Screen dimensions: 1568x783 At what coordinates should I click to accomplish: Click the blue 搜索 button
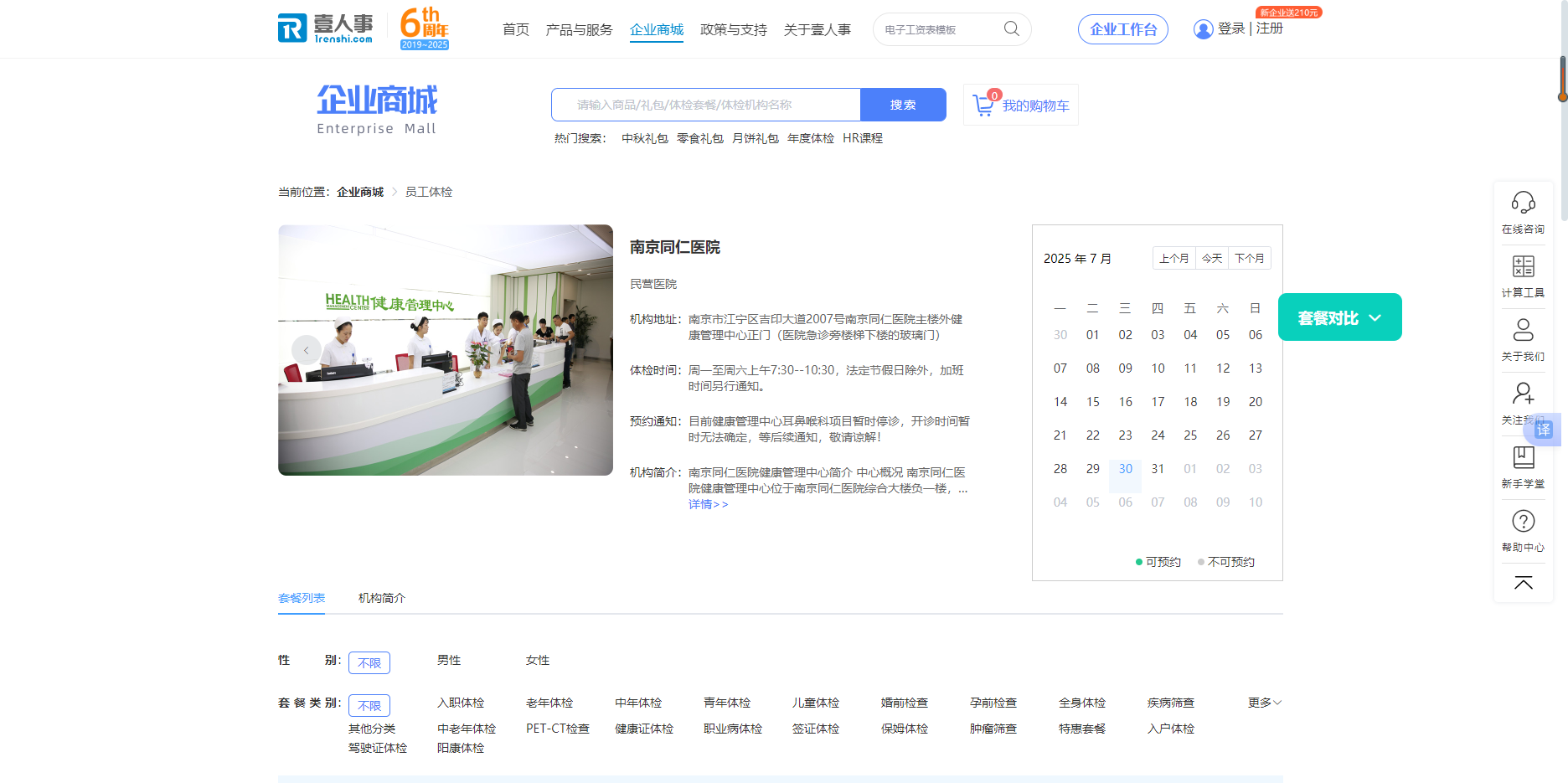coord(903,105)
